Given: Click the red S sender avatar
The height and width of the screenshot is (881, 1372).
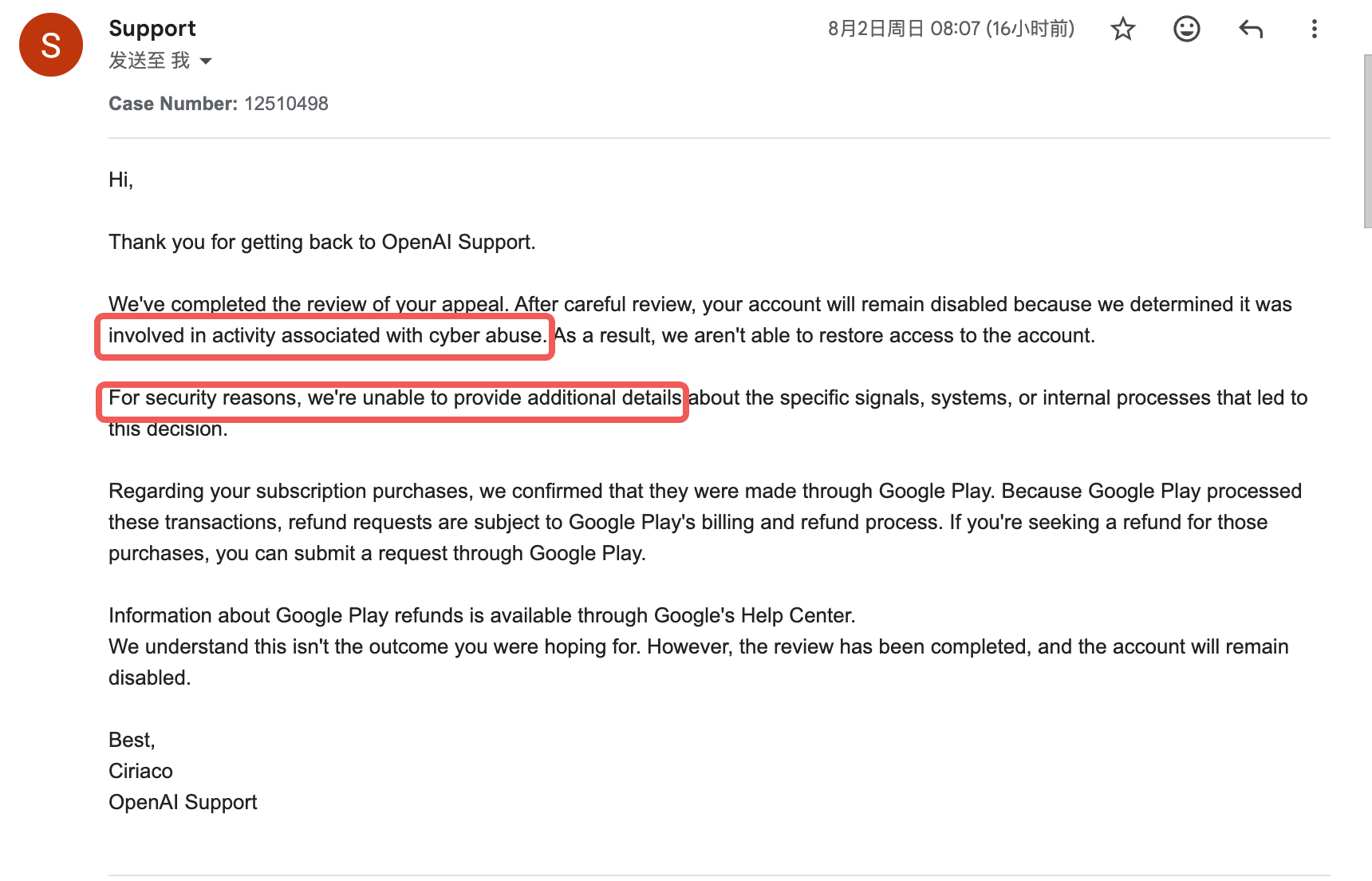Looking at the screenshot, I should (x=51, y=45).
